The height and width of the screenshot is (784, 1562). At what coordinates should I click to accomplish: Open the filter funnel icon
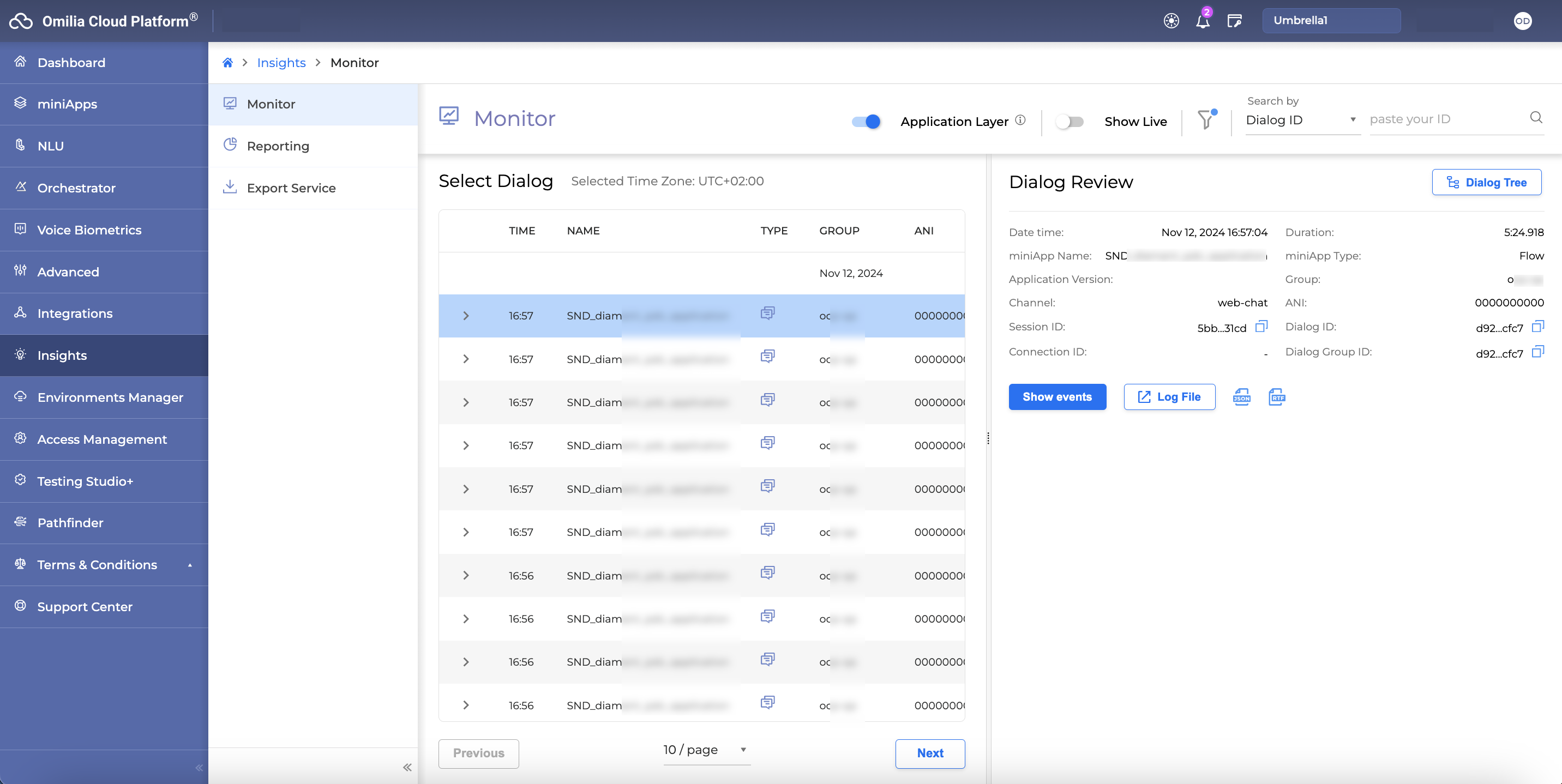click(1206, 120)
